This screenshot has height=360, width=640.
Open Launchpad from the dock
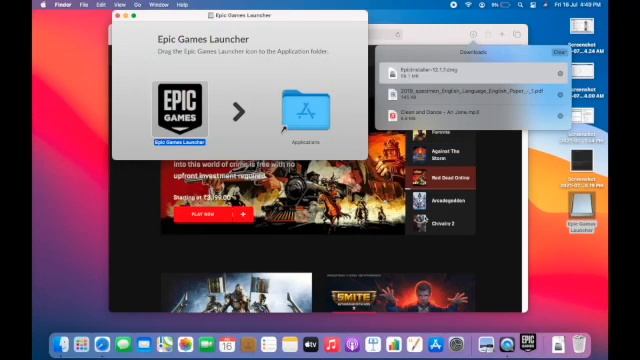82,344
